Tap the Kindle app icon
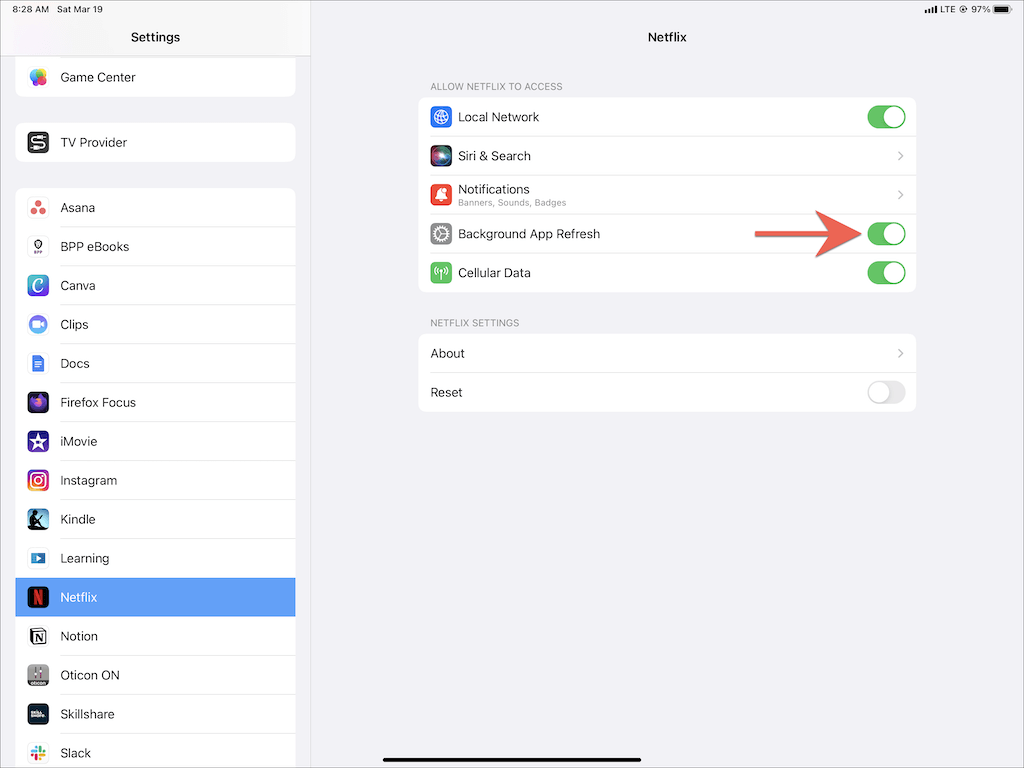The image size is (1024, 768). click(38, 519)
